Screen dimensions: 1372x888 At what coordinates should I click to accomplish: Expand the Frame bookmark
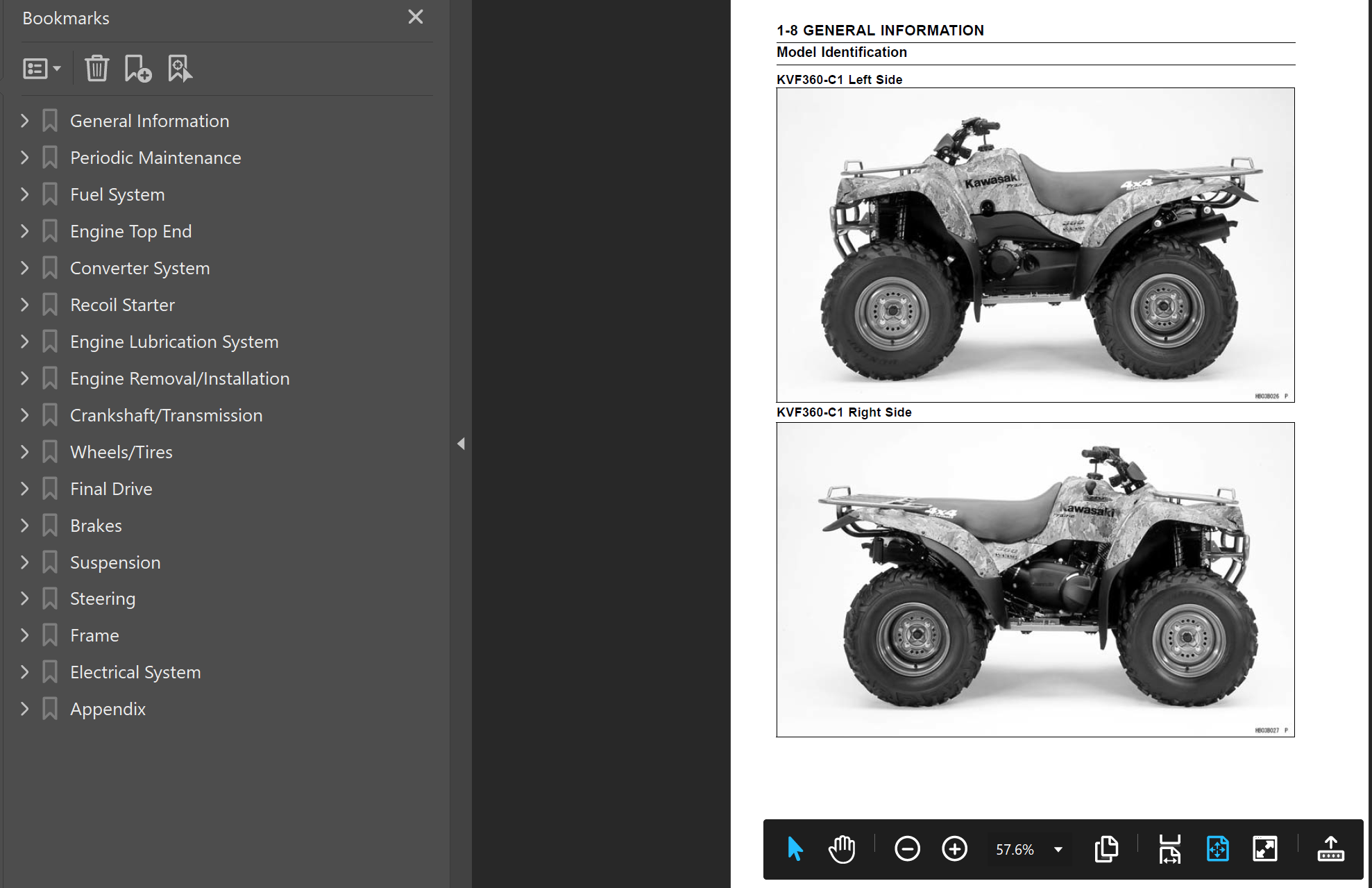[25, 635]
